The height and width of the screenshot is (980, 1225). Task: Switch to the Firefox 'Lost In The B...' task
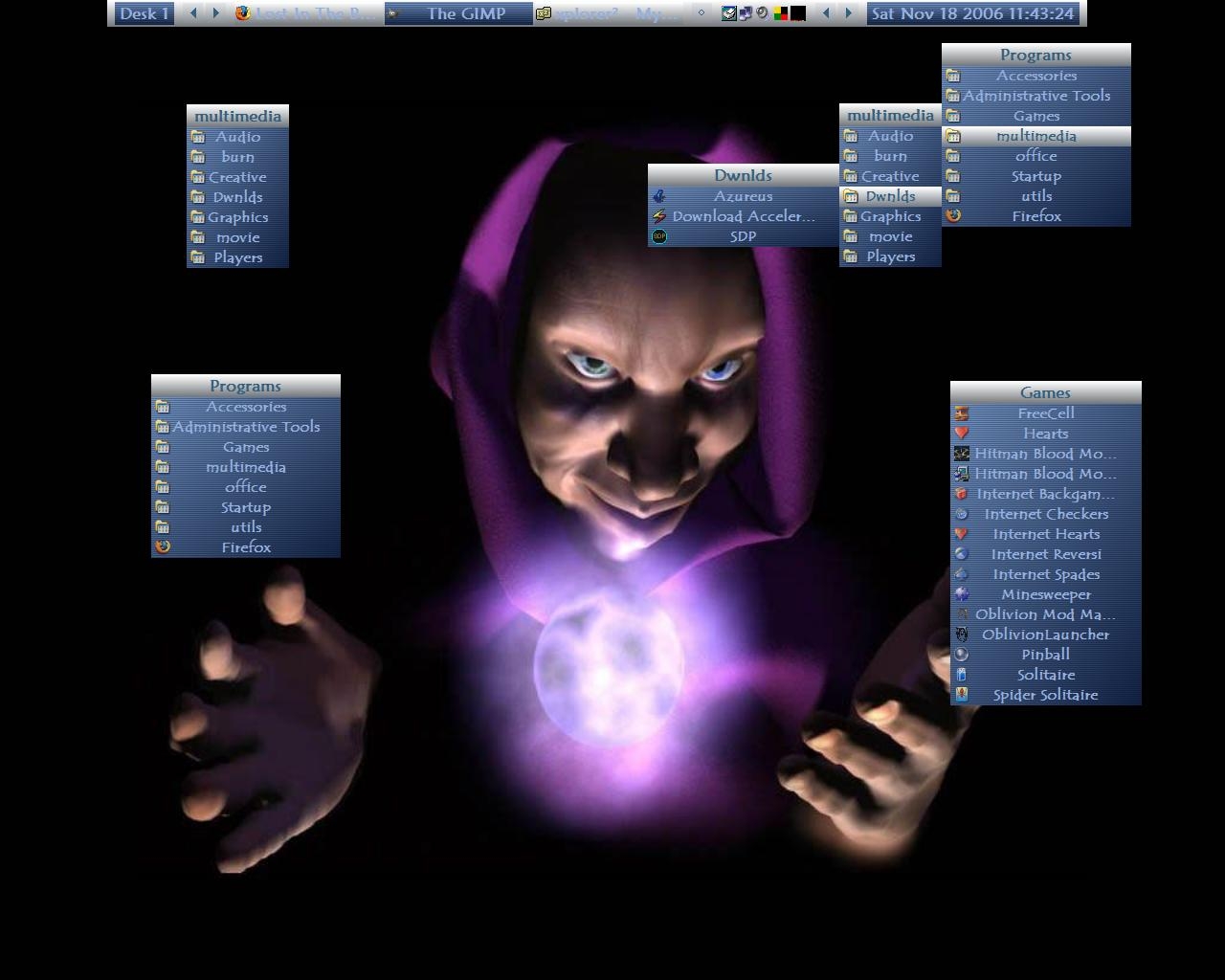(308, 13)
